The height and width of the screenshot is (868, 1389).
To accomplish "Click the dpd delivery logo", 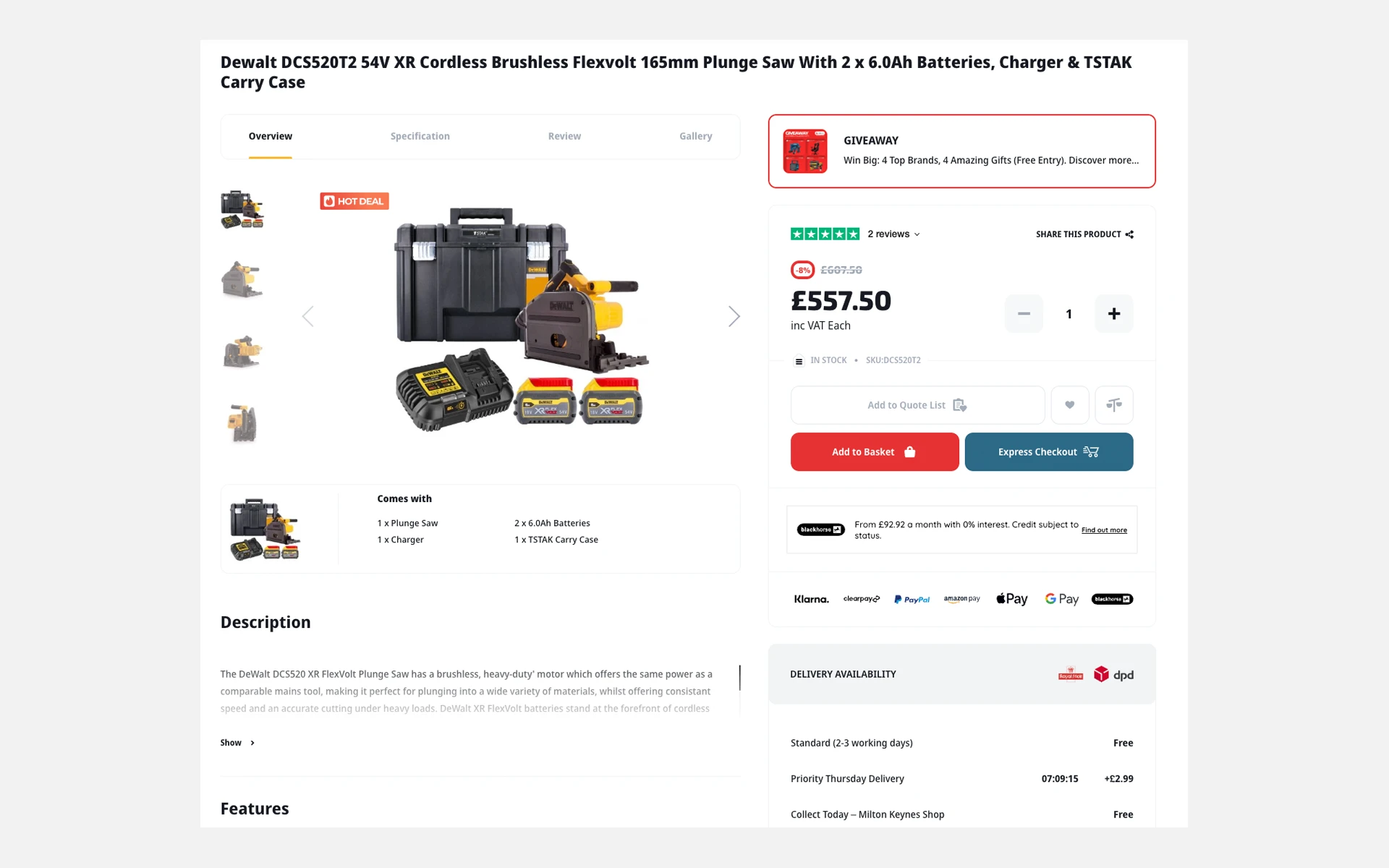I will pos(1113,674).
